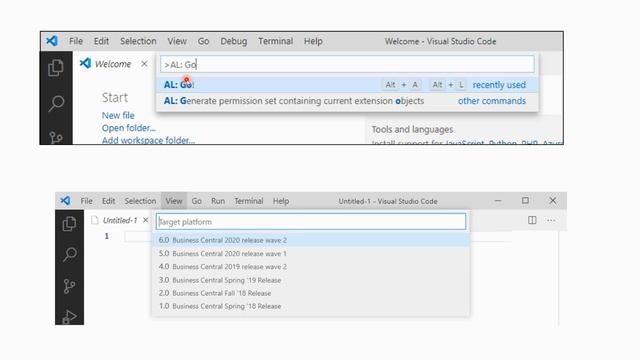640x360 pixels.
Task: Open Source Control icon in Untitled-1 window
Action: pyautogui.click(x=69, y=286)
